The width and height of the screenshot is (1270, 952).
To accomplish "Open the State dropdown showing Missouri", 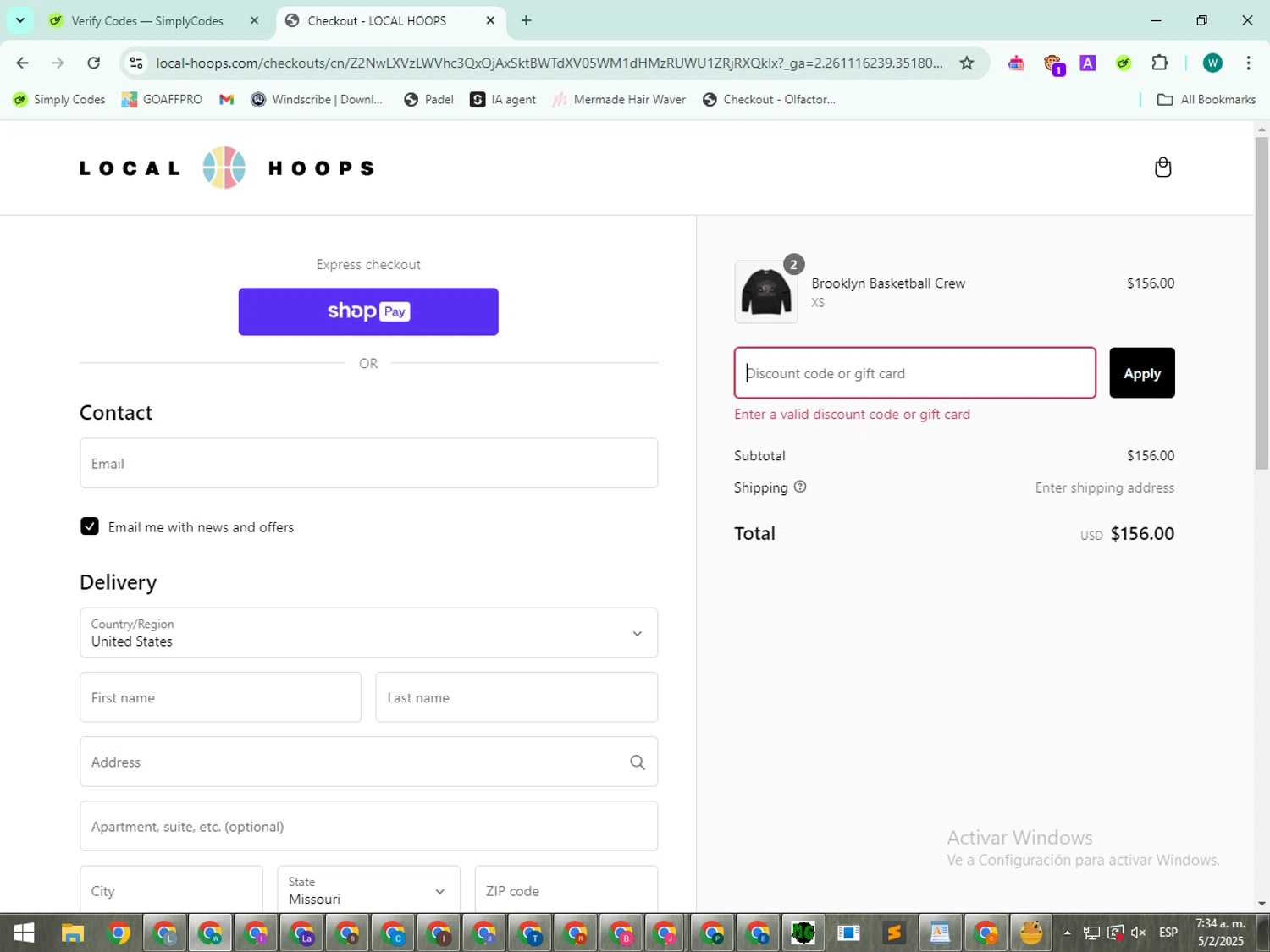I will (368, 890).
